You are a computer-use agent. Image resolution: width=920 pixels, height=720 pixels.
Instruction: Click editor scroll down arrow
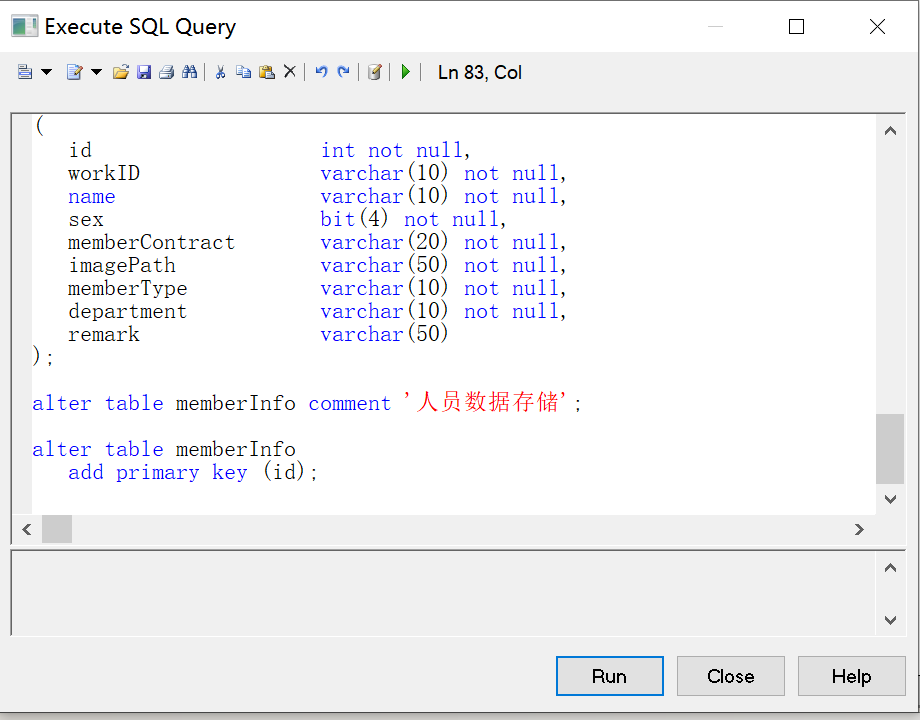[x=890, y=499]
